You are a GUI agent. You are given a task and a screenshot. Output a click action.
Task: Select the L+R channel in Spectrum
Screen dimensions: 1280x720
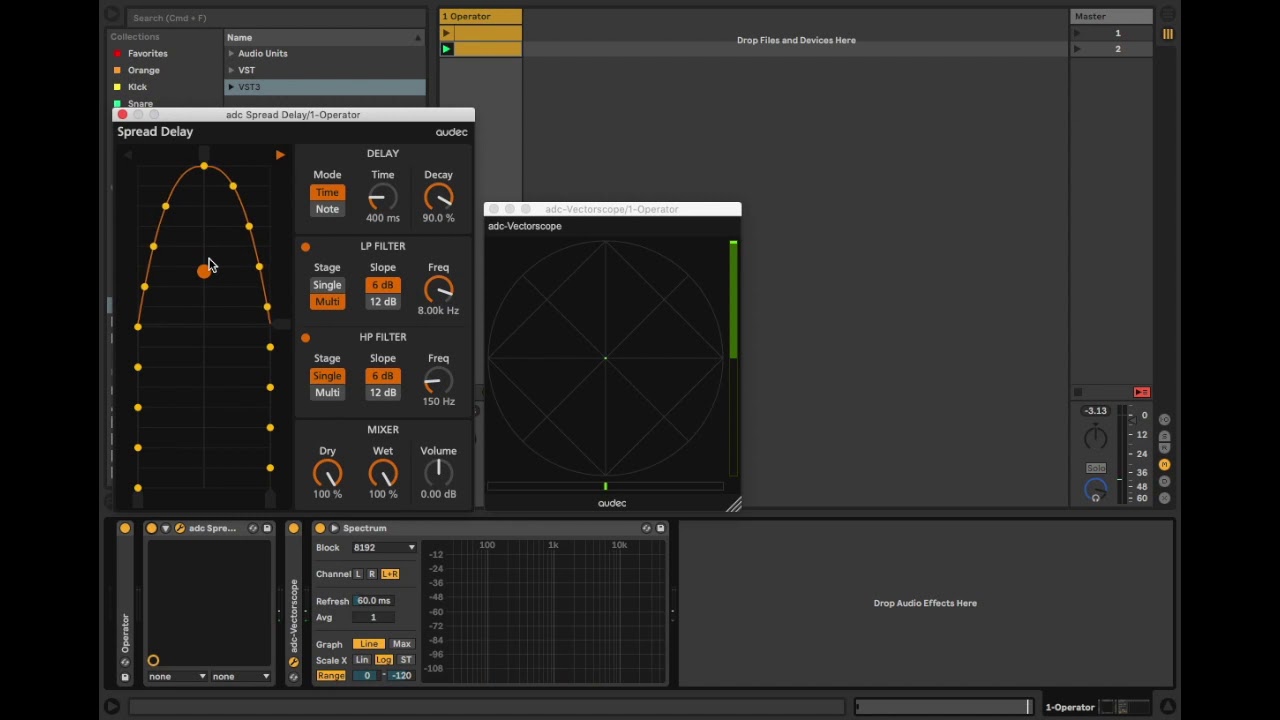click(390, 574)
